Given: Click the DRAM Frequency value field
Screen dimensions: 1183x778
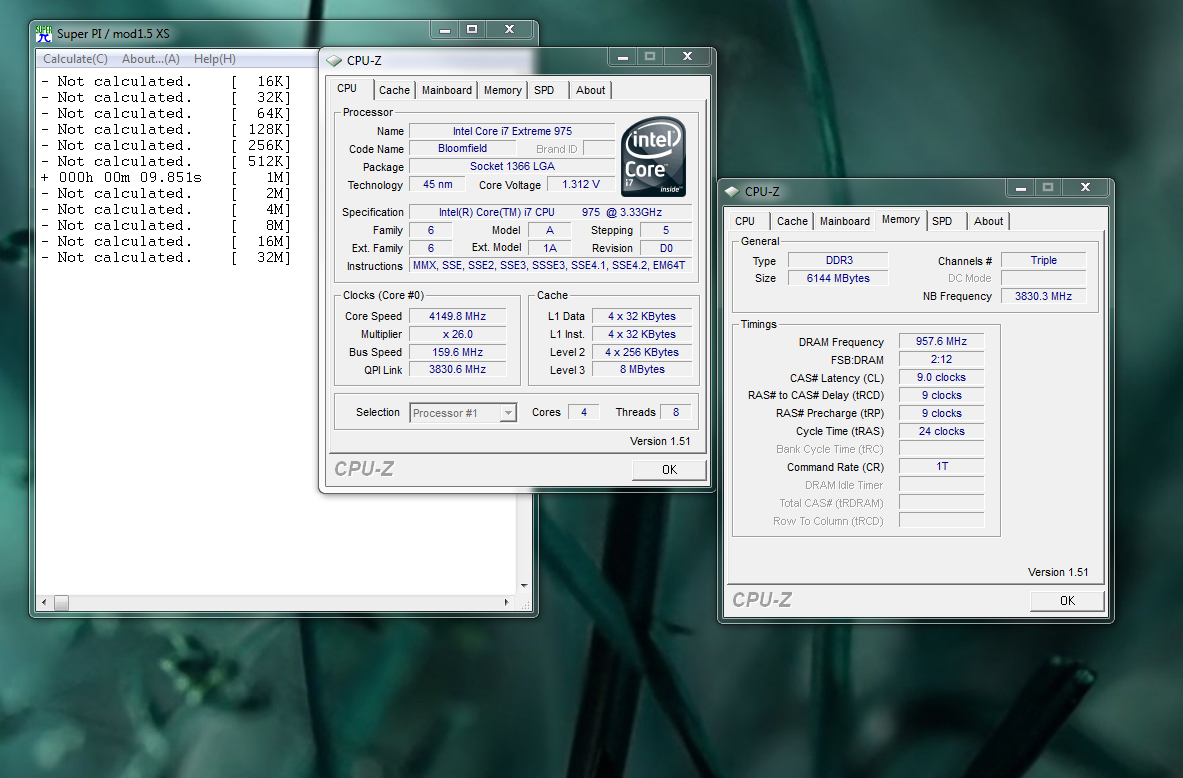Looking at the screenshot, I should click(940, 342).
